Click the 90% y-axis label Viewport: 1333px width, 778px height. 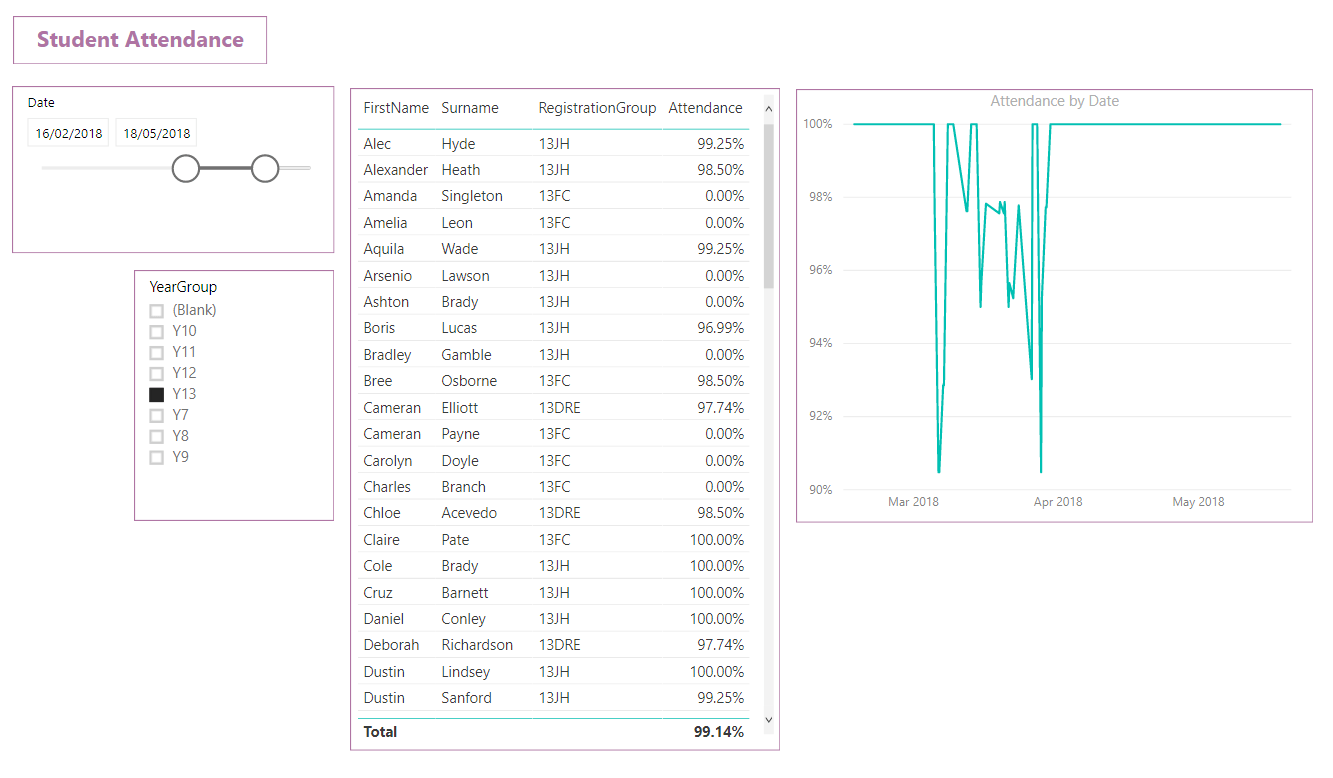pyautogui.click(x=820, y=490)
